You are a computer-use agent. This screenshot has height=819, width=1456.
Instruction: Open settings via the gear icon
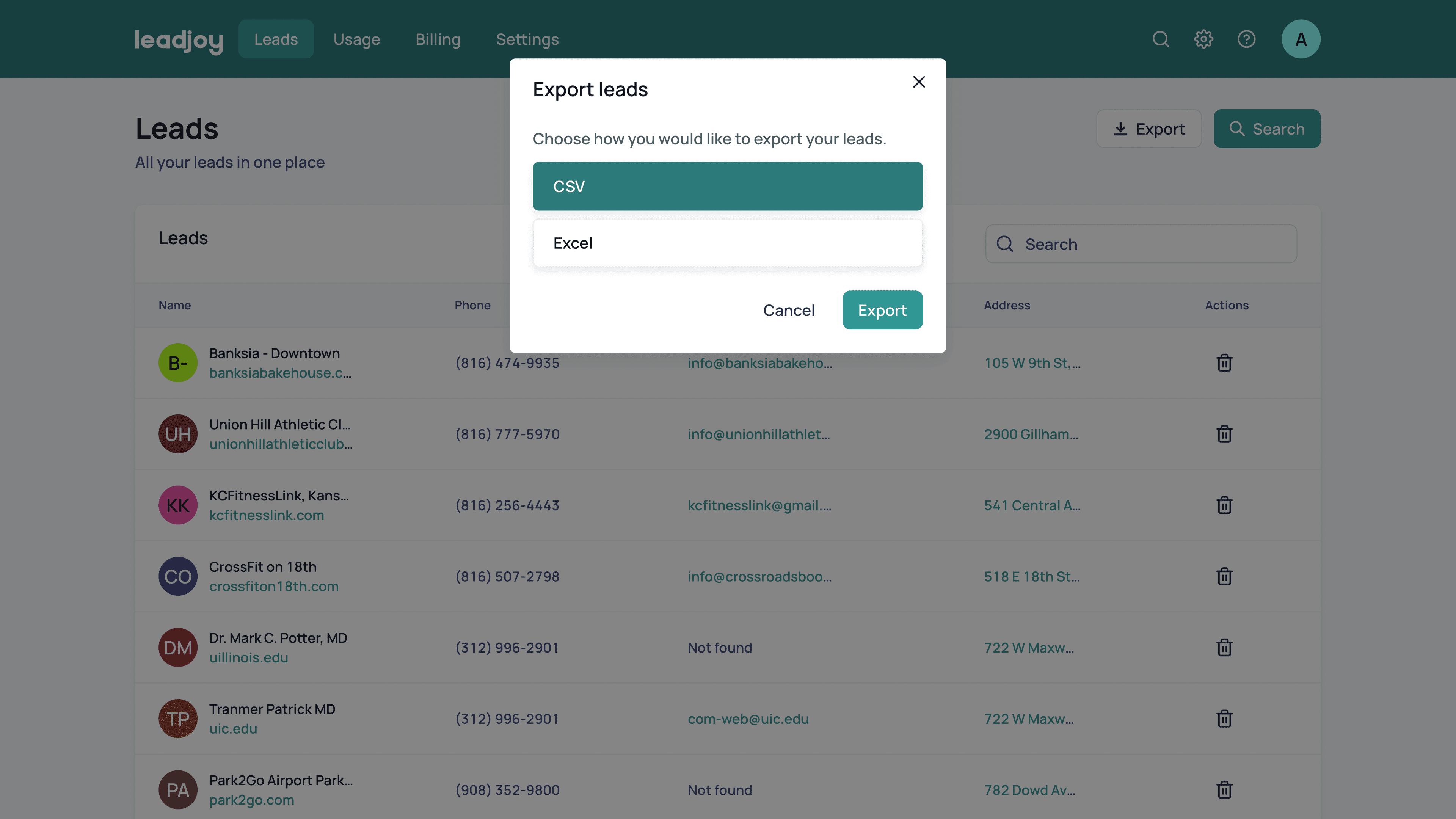point(1203,39)
